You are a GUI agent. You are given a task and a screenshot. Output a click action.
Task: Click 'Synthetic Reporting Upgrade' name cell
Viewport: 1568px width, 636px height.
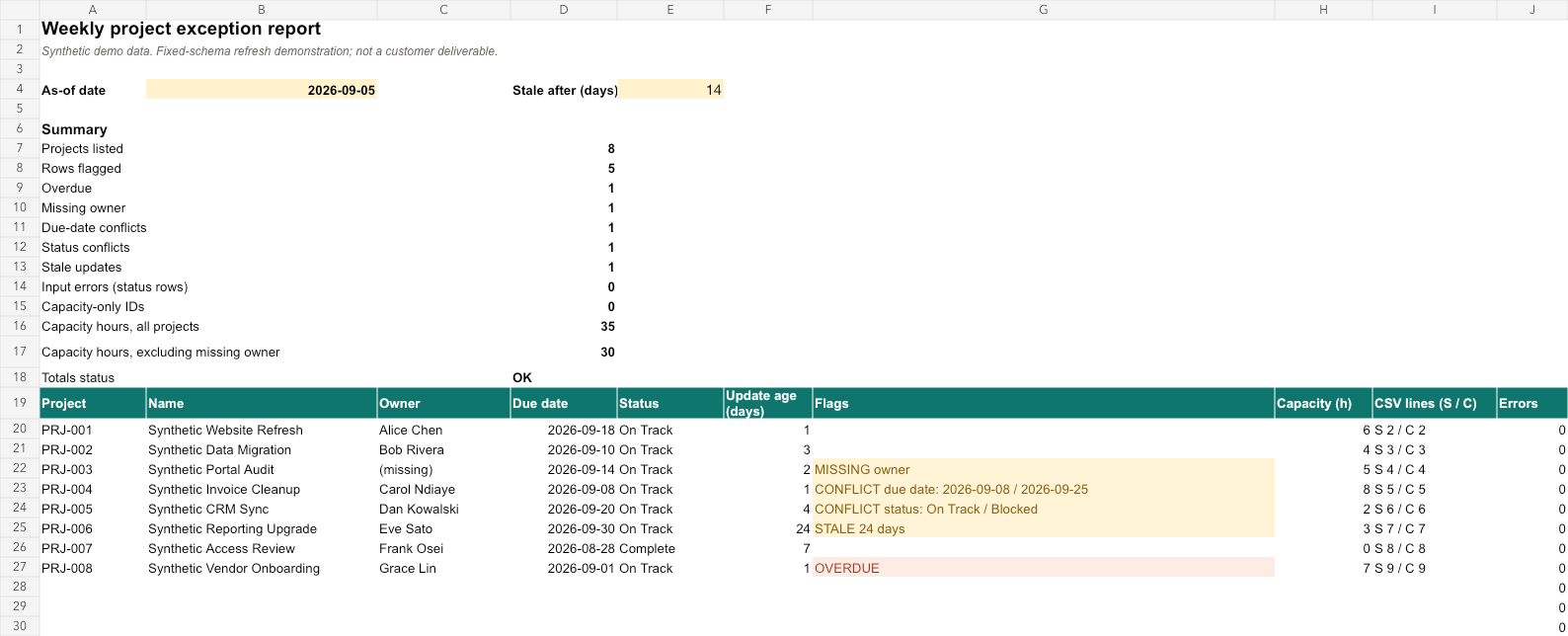(262, 528)
